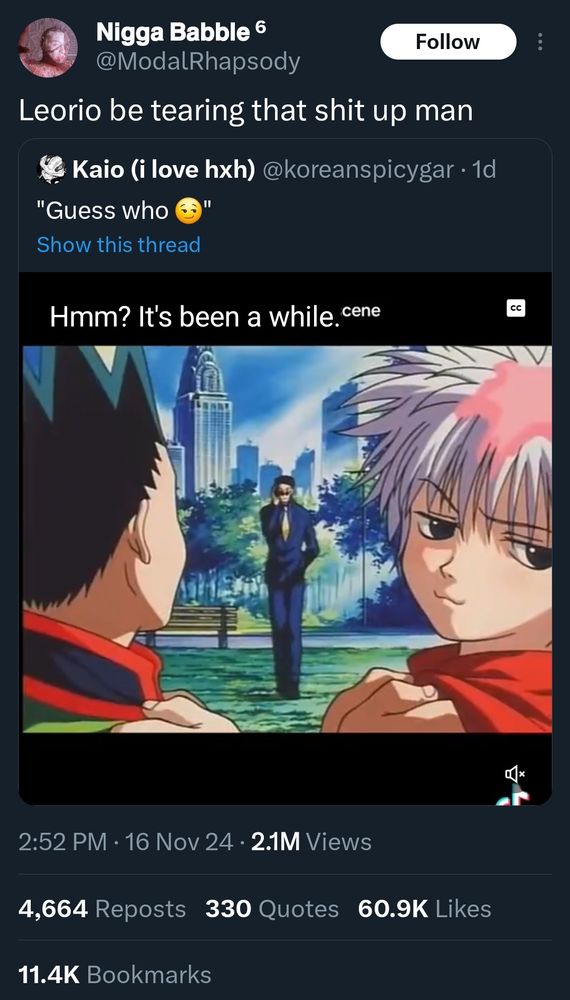570x1000 pixels.
Task: Toggle closed captions with CC icon
Action: click(x=516, y=309)
